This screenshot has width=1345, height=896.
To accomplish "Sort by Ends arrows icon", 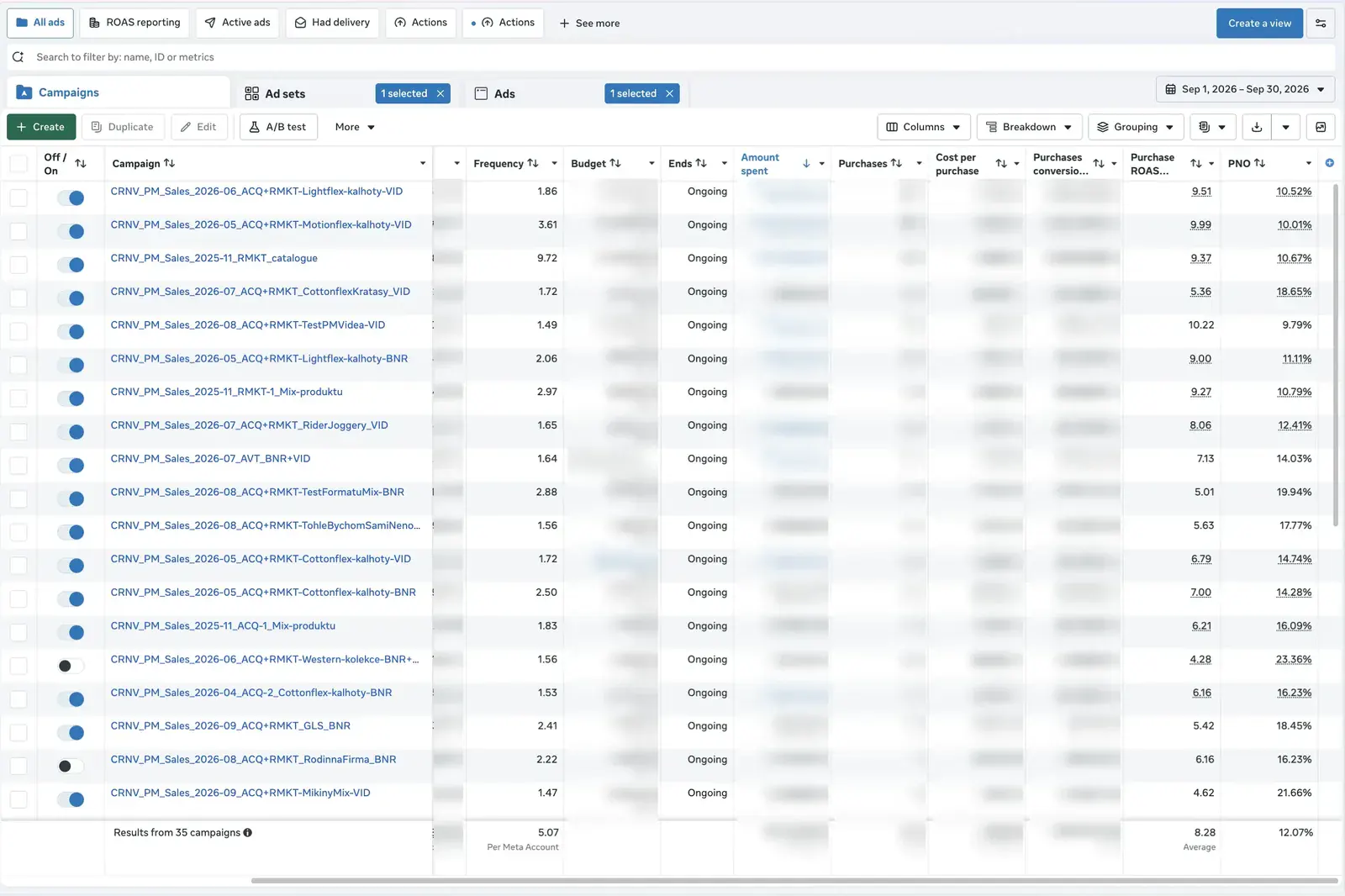I will coord(701,163).
